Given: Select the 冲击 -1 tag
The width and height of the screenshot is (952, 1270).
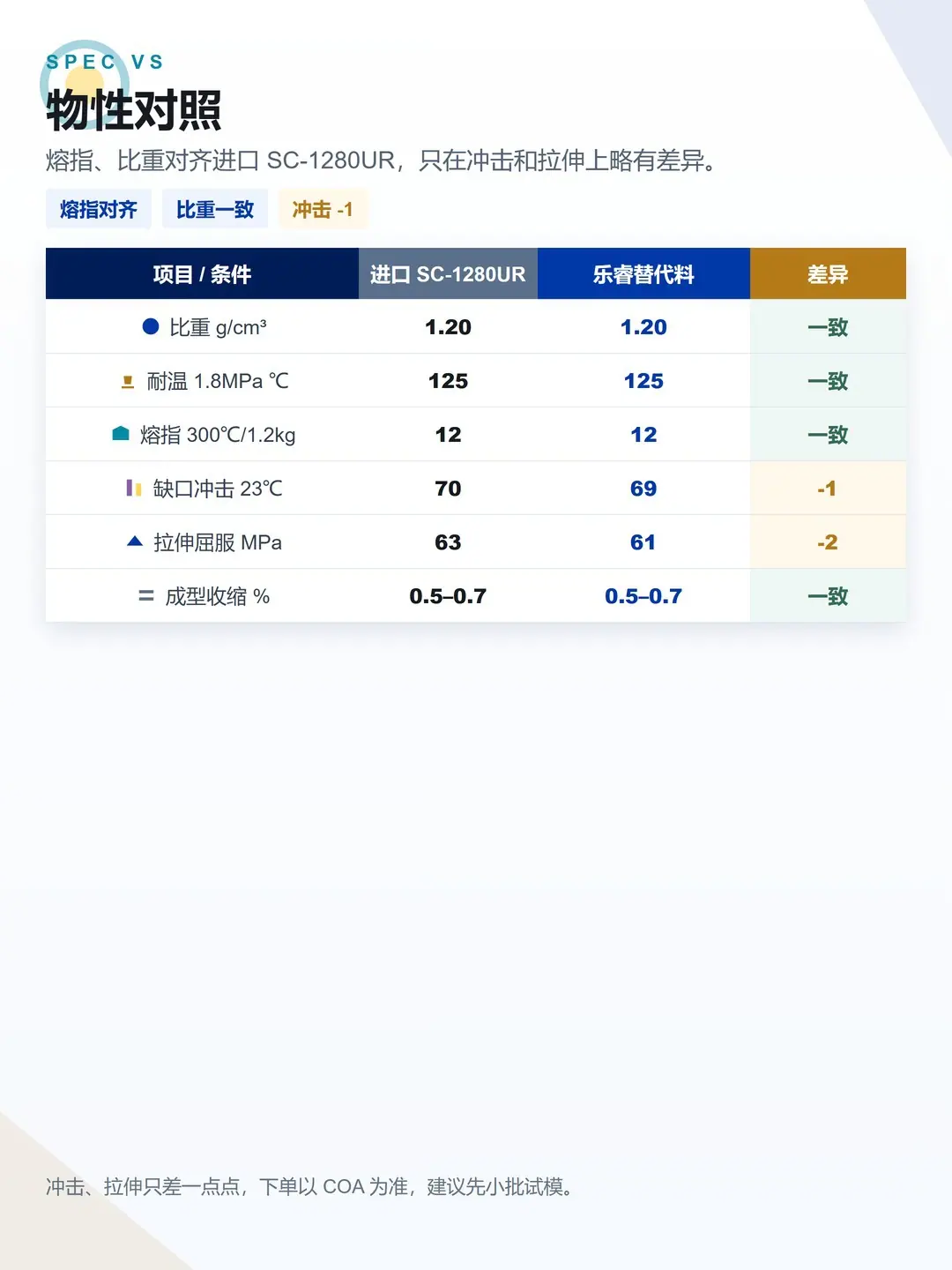Looking at the screenshot, I should [x=323, y=209].
